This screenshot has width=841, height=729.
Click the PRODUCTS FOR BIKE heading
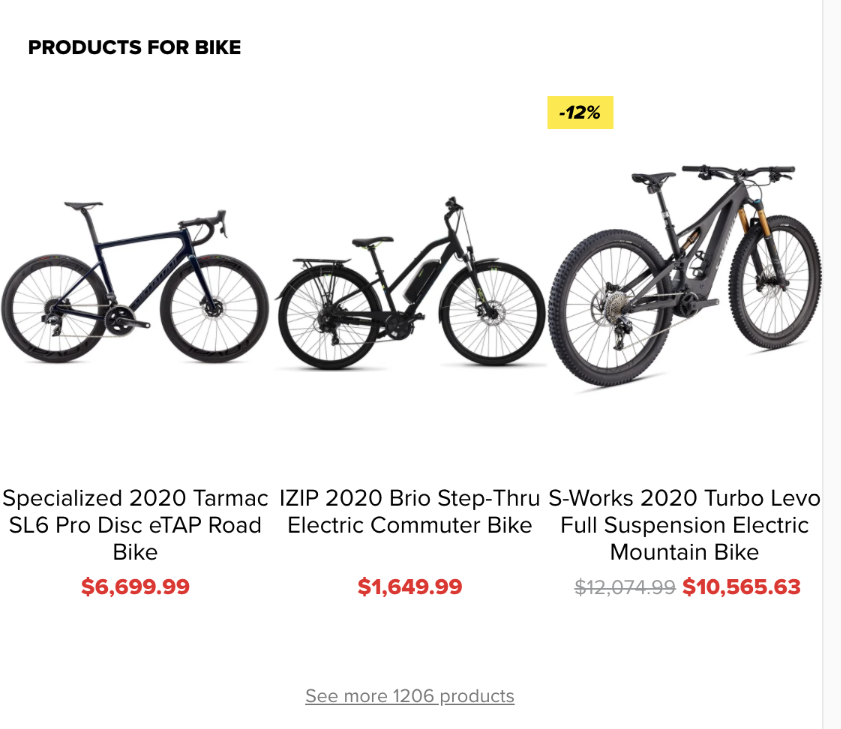pyautogui.click(x=134, y=47)
